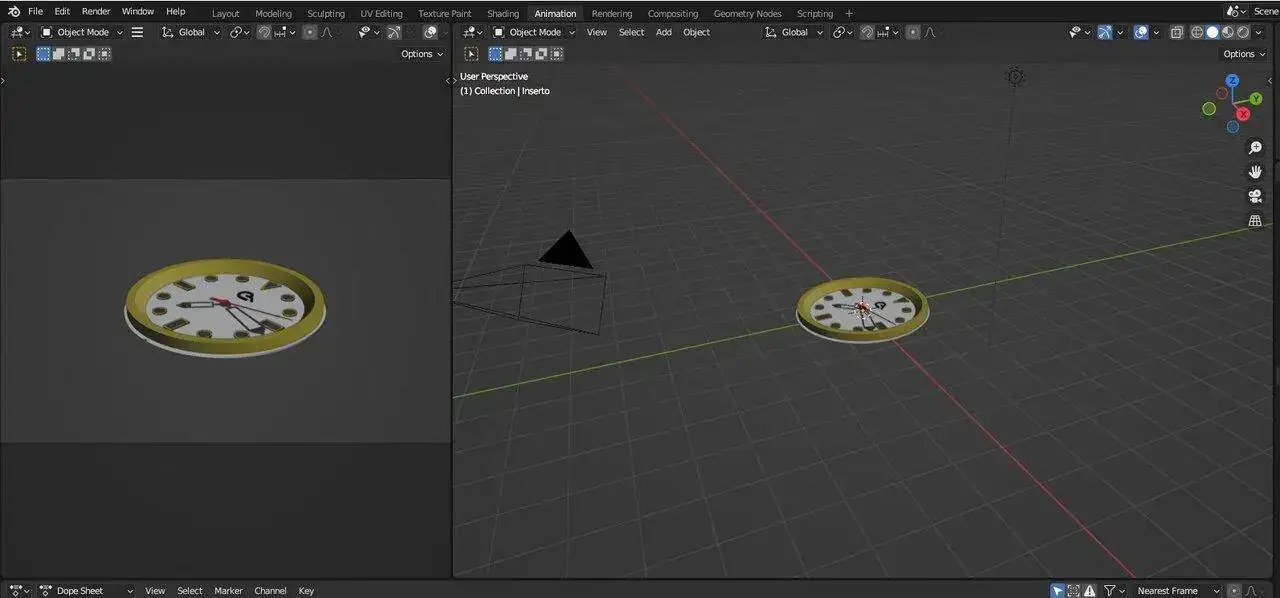
Task: Toggle snapping magnet in right viewport header
Action: 867,32
